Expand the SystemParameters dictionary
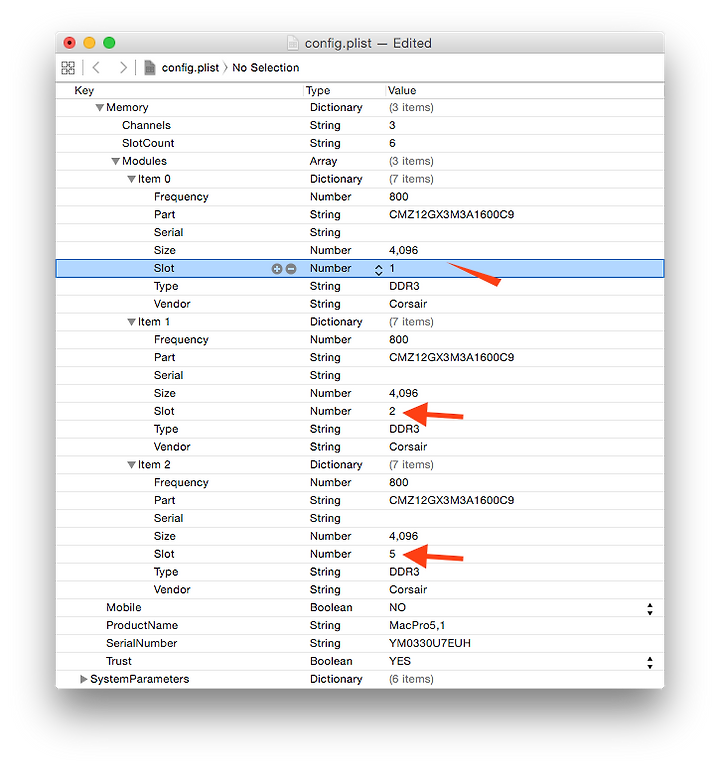Viewport: 720px width, 768px height. [83, 679]
